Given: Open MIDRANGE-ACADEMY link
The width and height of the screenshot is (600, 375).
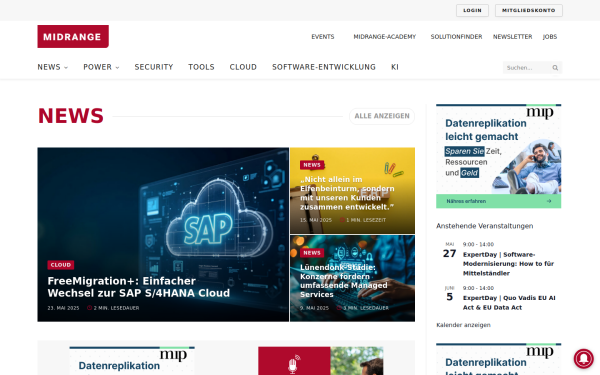Looking at the screenshot, I should [385, 37].
